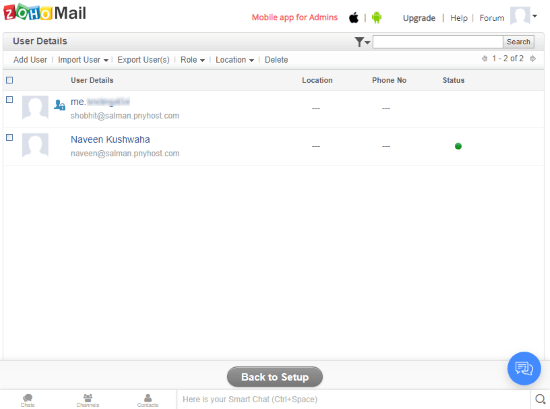Click avatar thumbnail for Naveen Kushwaha
The height and width of the screenshot is (409, 550).
tap(35, 145)
